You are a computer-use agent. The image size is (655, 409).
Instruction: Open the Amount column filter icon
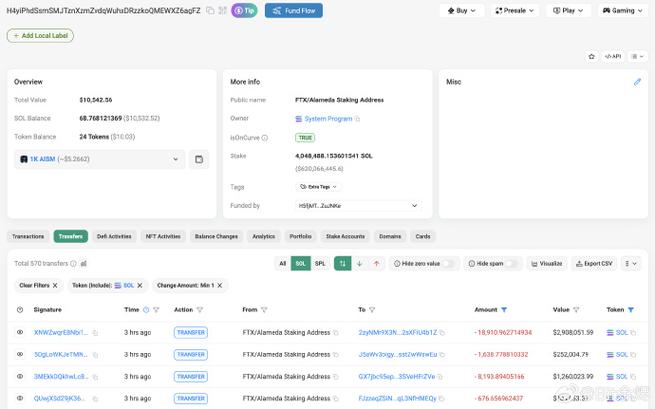504,310
